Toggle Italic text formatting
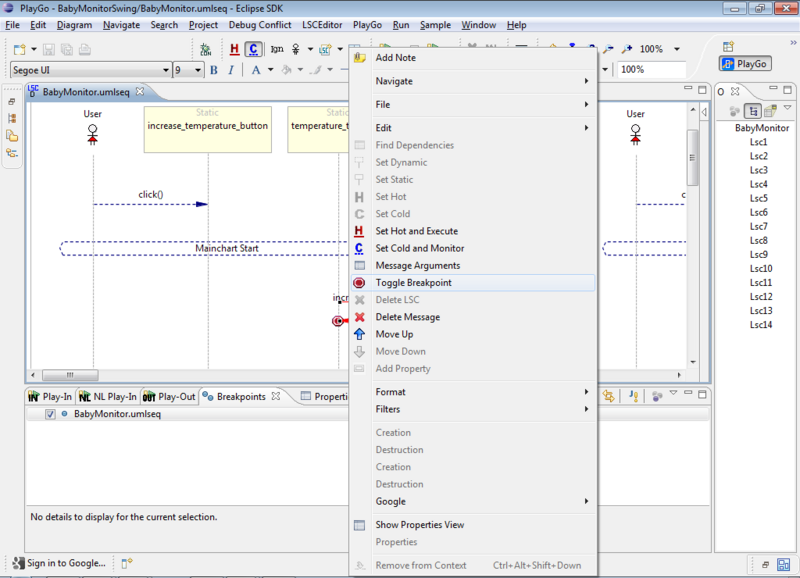 pos(231,70)
